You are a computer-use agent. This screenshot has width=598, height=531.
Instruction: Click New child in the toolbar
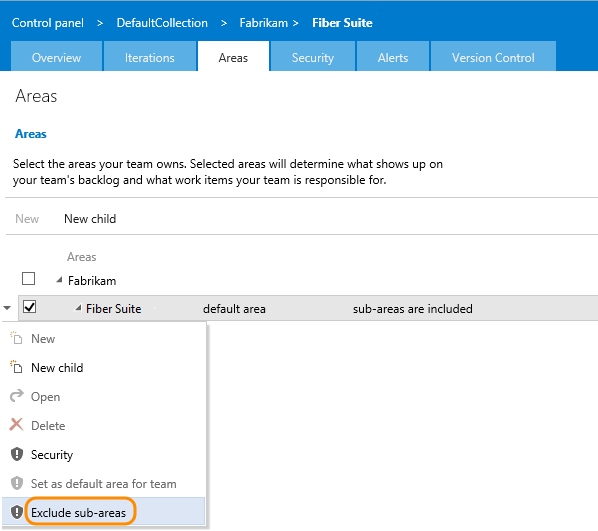(90, 219)
